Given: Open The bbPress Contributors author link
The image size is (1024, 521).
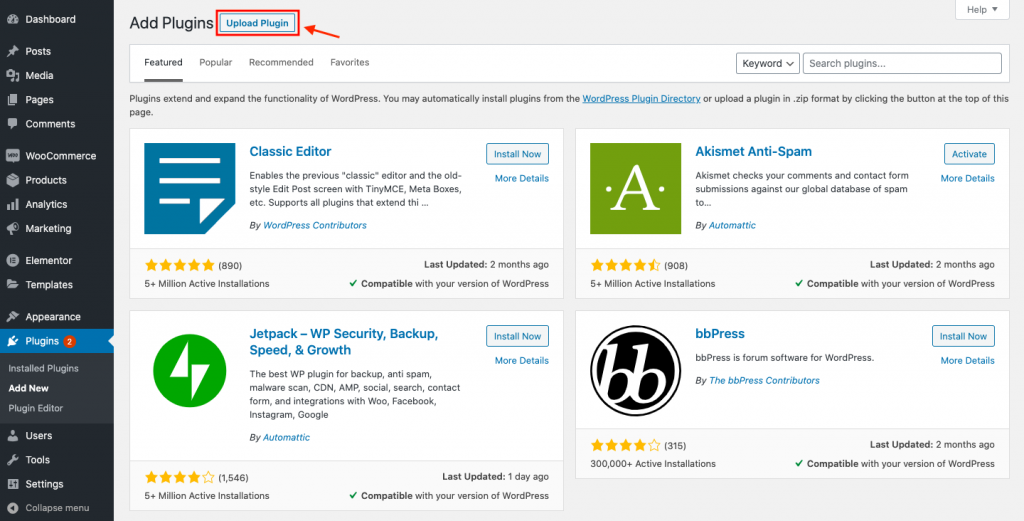Looking at the screenshot, I should pos(764,381).
